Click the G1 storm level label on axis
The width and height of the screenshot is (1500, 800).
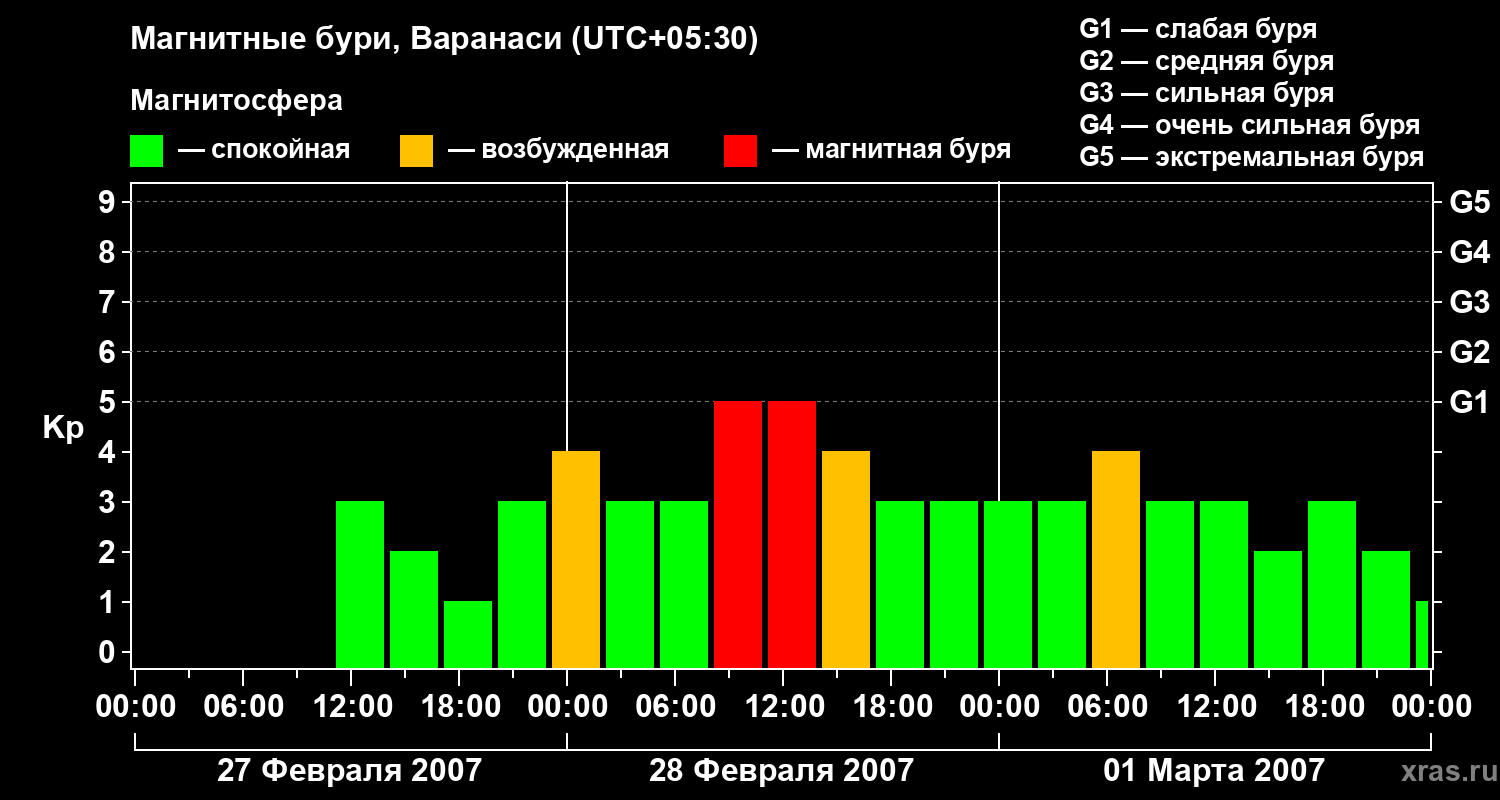(1469, 402)
